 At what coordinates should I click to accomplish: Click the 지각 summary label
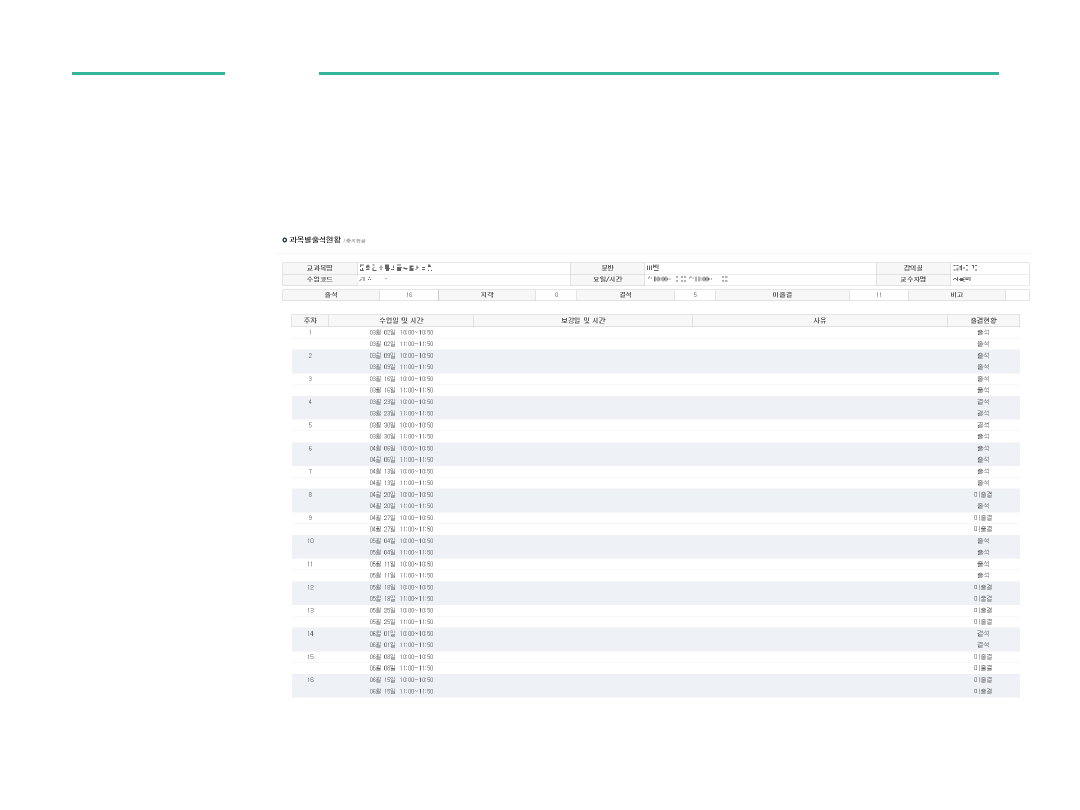tap(487, 295)
